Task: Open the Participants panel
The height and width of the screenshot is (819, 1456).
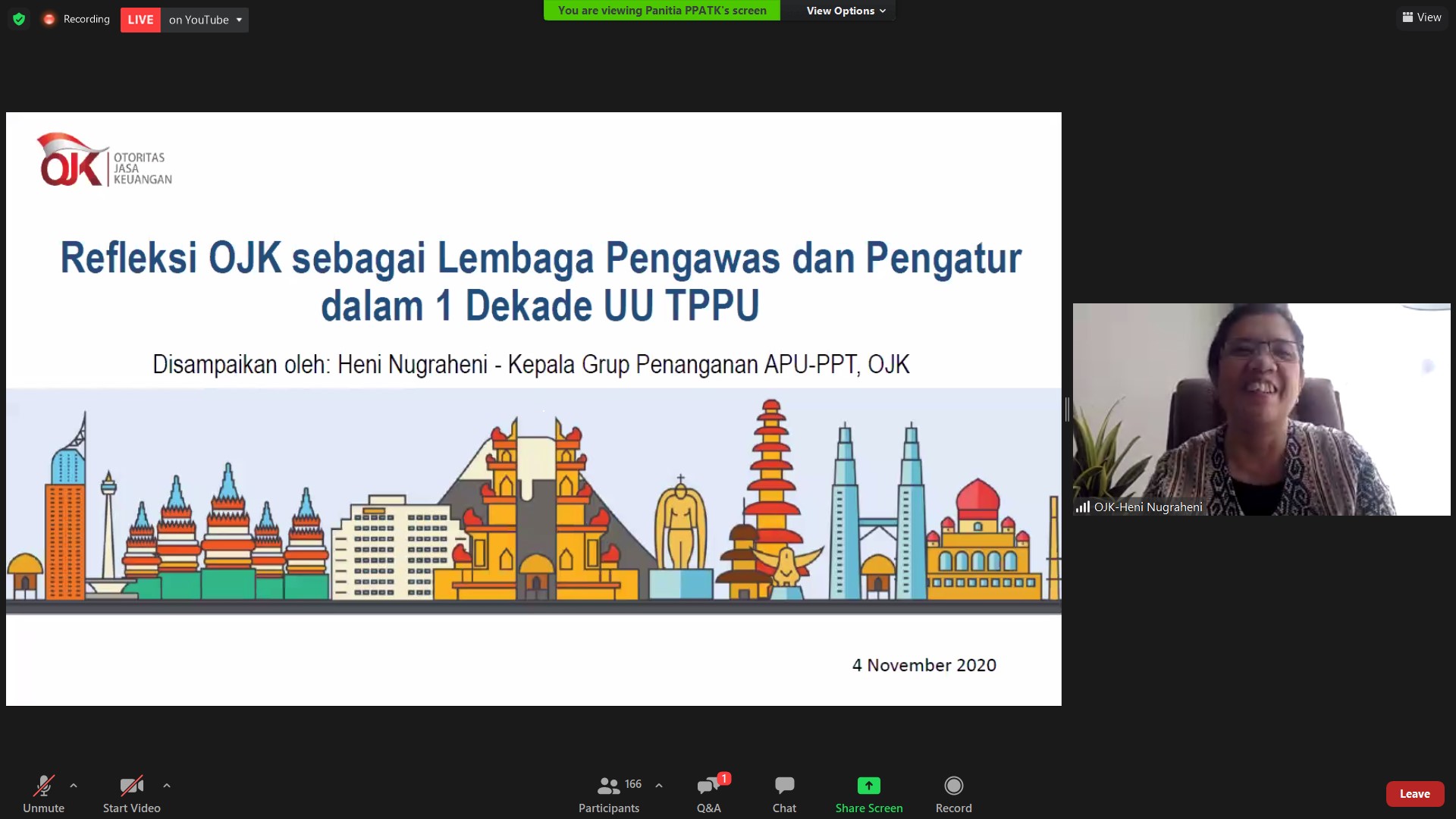Action: (609, 794)
